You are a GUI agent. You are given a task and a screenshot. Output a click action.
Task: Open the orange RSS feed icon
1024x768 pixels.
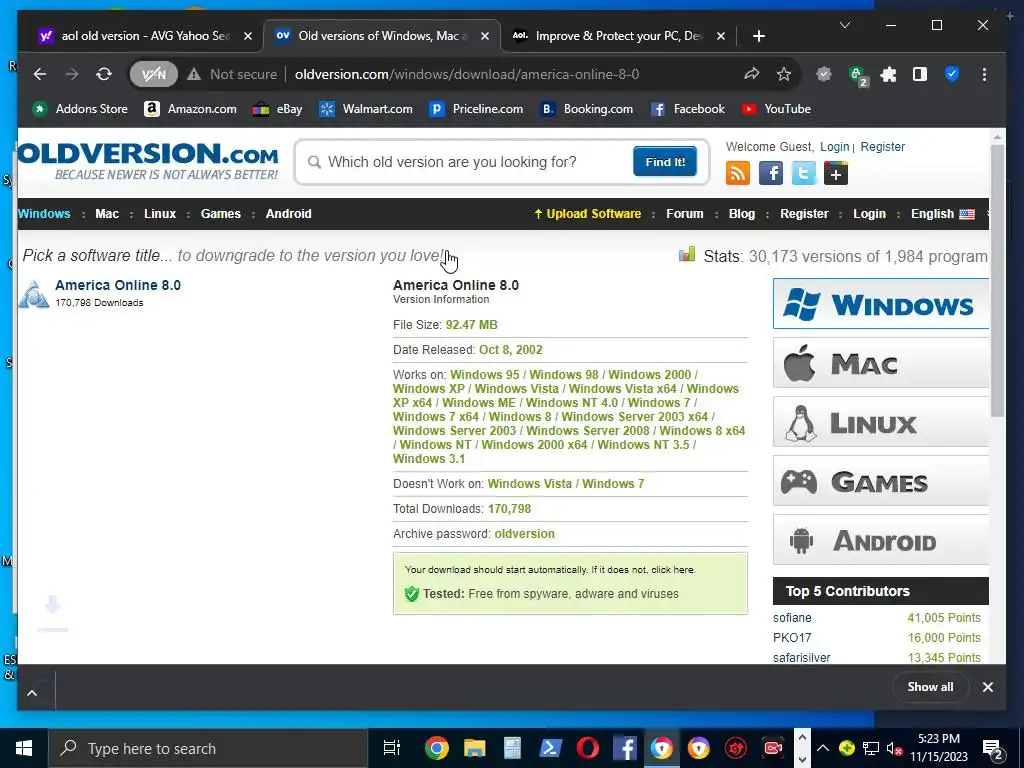tap(738, 173)
